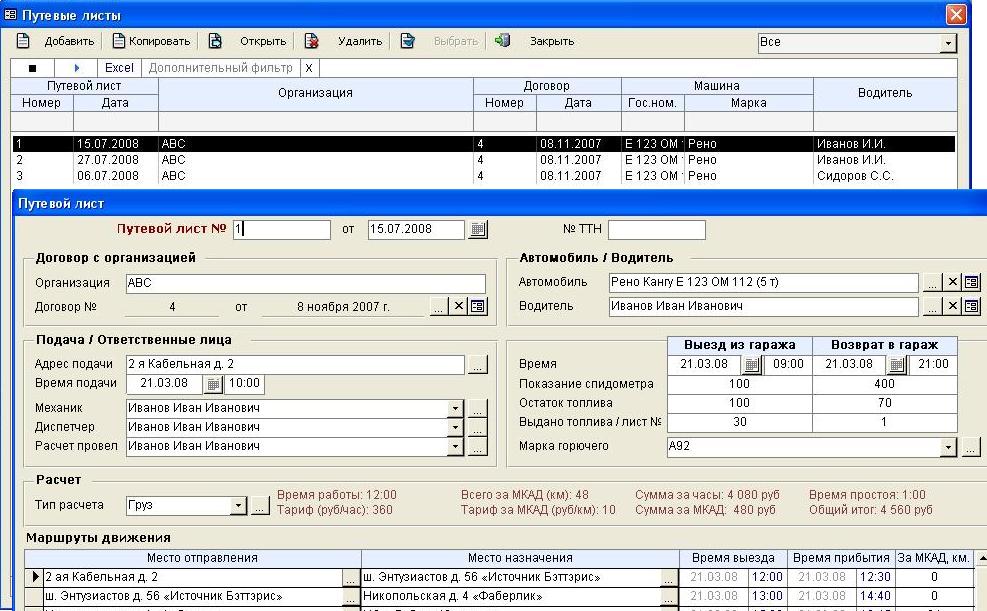Click ellipsis button next to Марка горючего

971,447
